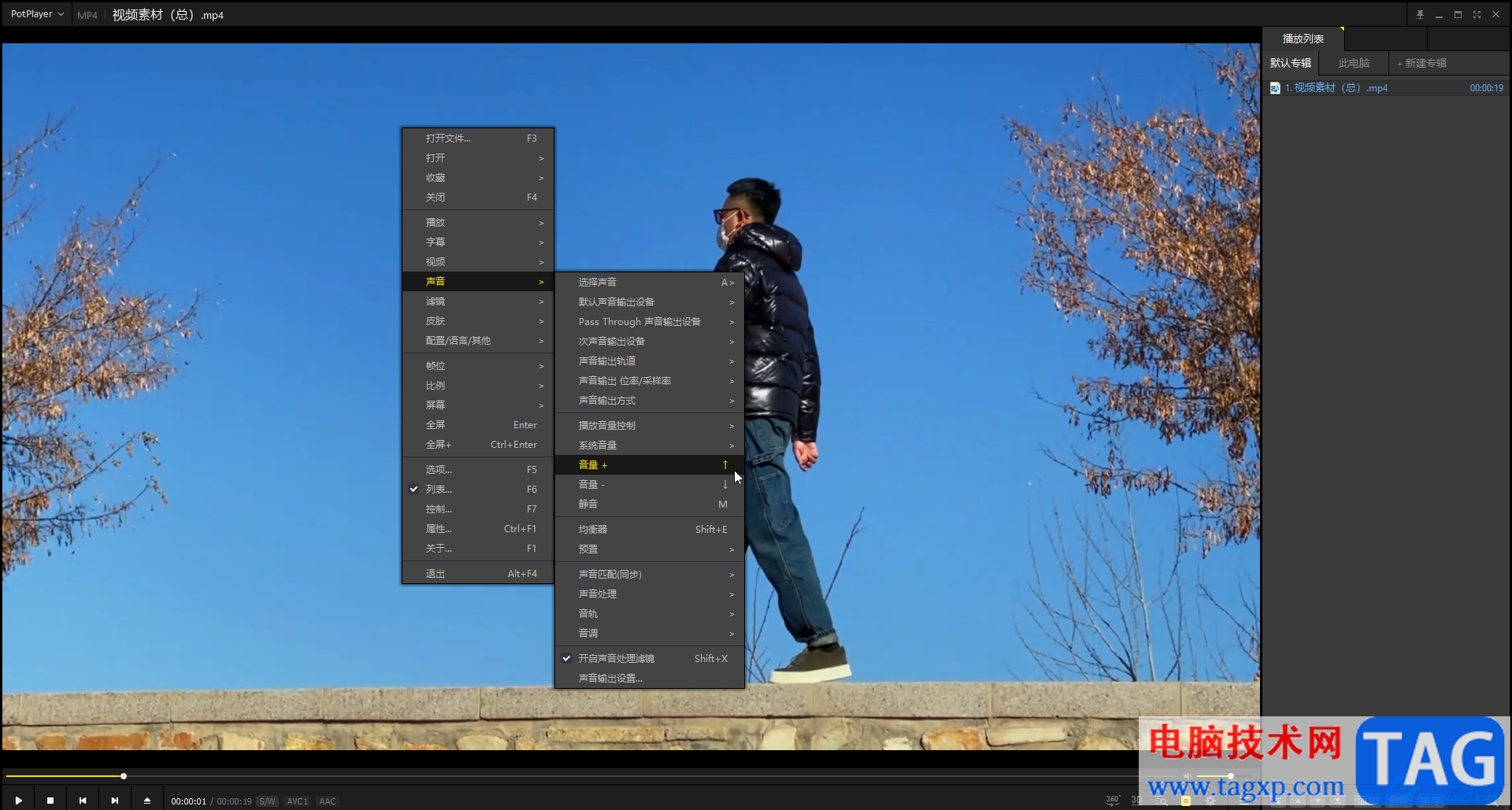Expand the 字幕 submenu
Image resolution: width=1512 pixels, height=810 pixels.
[x=478, y=242]
